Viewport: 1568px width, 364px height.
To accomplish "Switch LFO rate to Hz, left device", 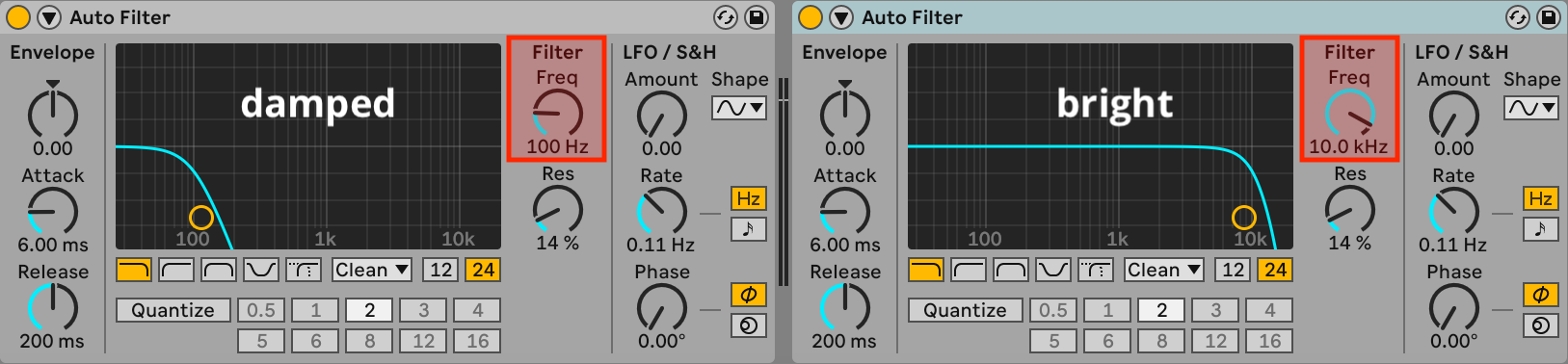I will point(749,199).
